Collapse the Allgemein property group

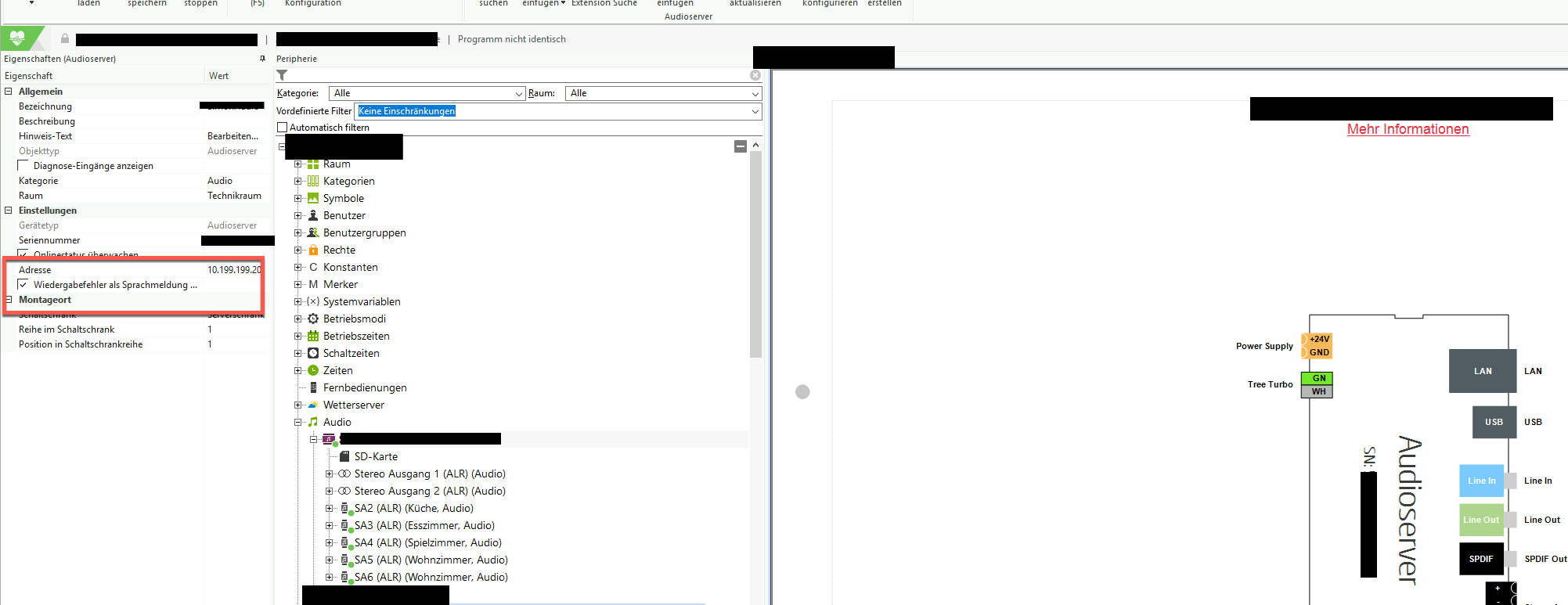9,92
